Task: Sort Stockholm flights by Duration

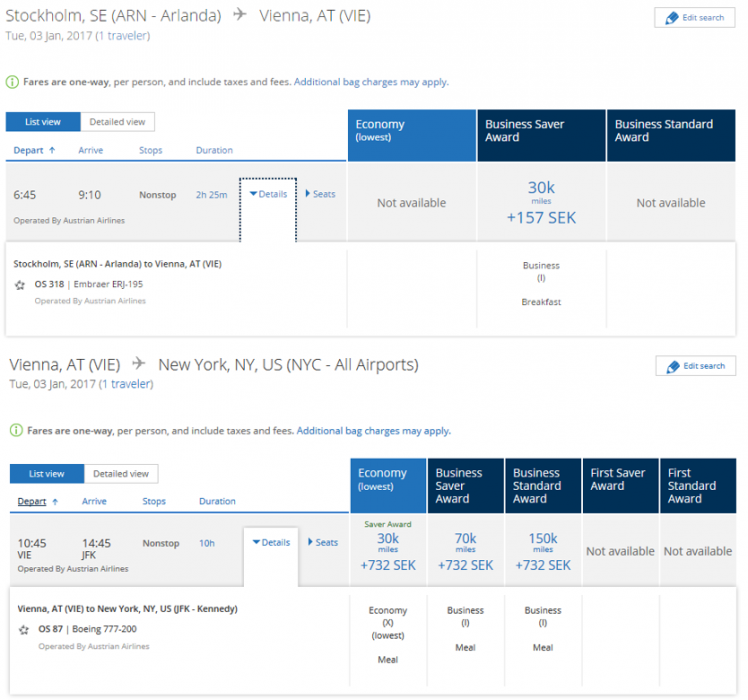Action: pyautogui.click(x=214, y=150)
